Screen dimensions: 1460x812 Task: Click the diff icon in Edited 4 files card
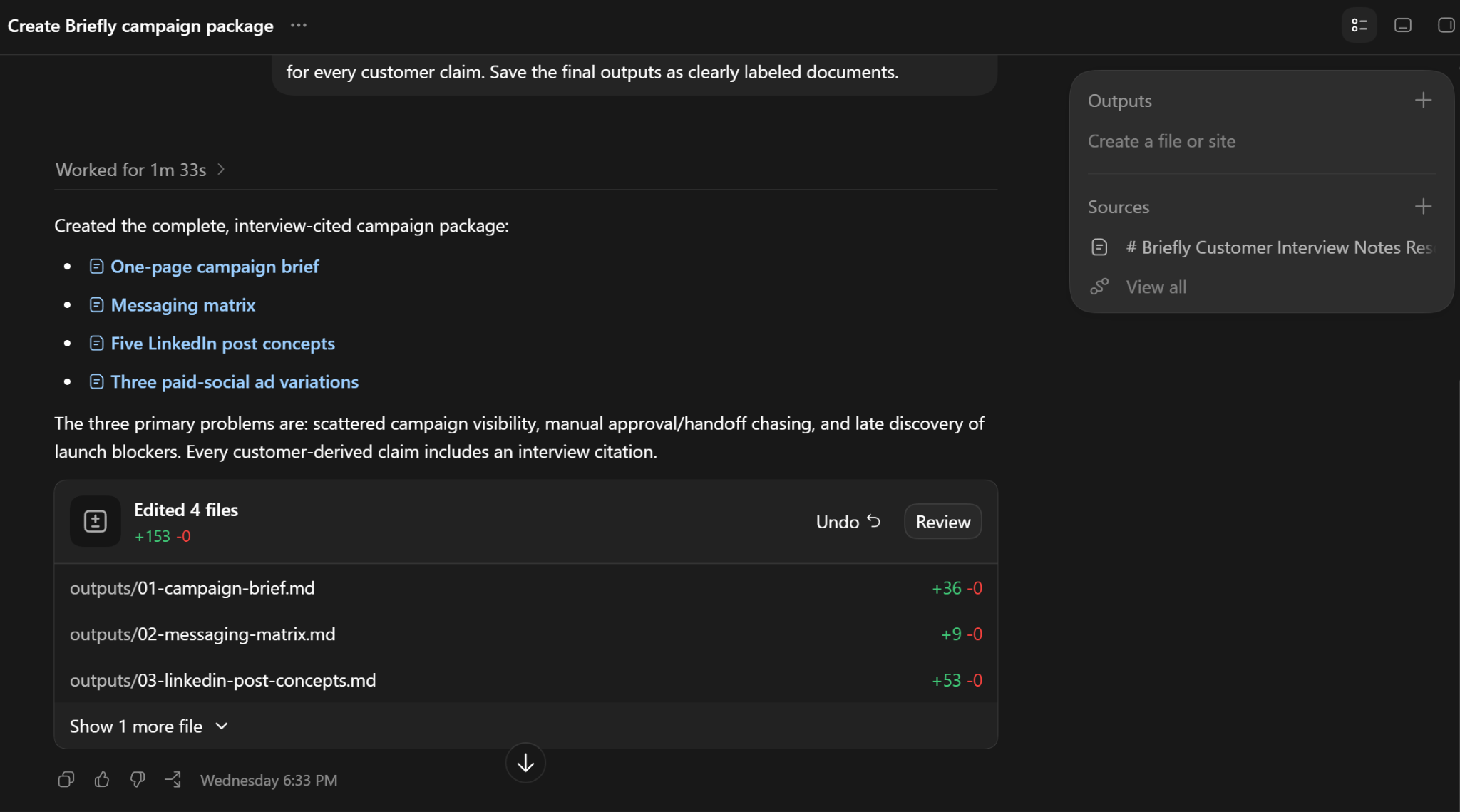[x=95, y=521]
